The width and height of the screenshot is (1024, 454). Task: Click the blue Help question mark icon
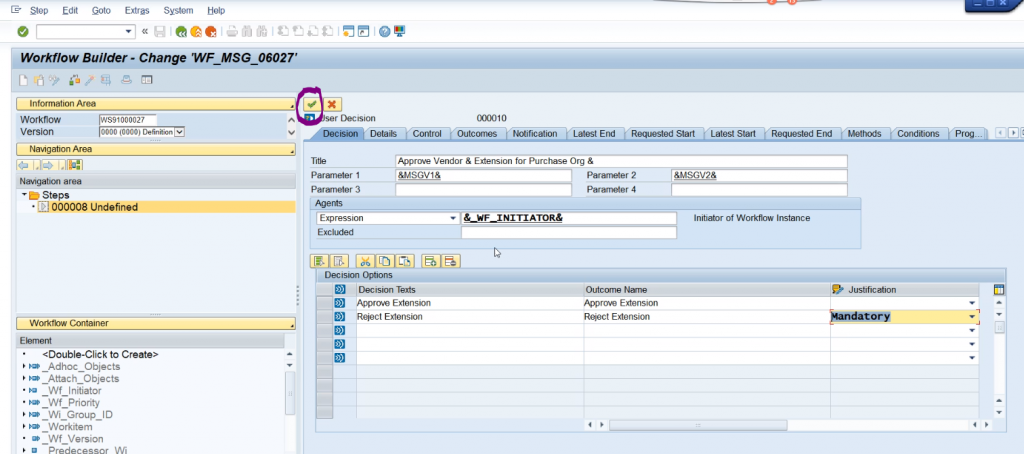coord(385,31)
